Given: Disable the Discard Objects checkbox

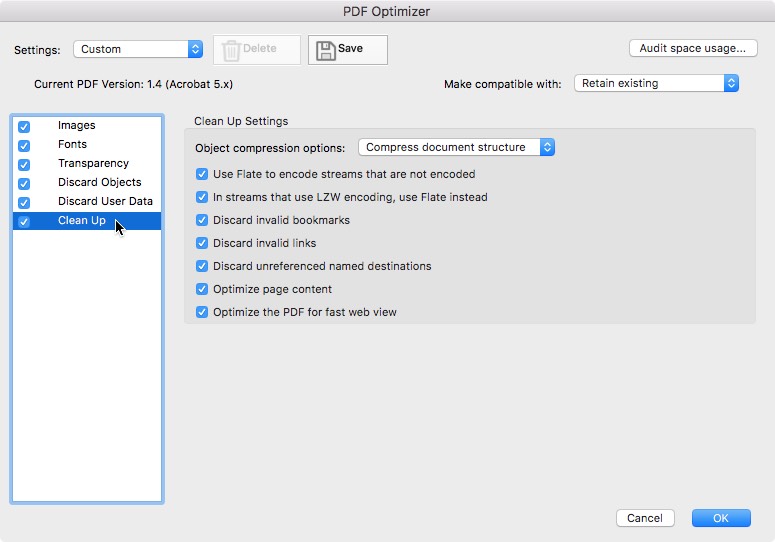Looking at the screenshot, I should [x=24, y=184].
